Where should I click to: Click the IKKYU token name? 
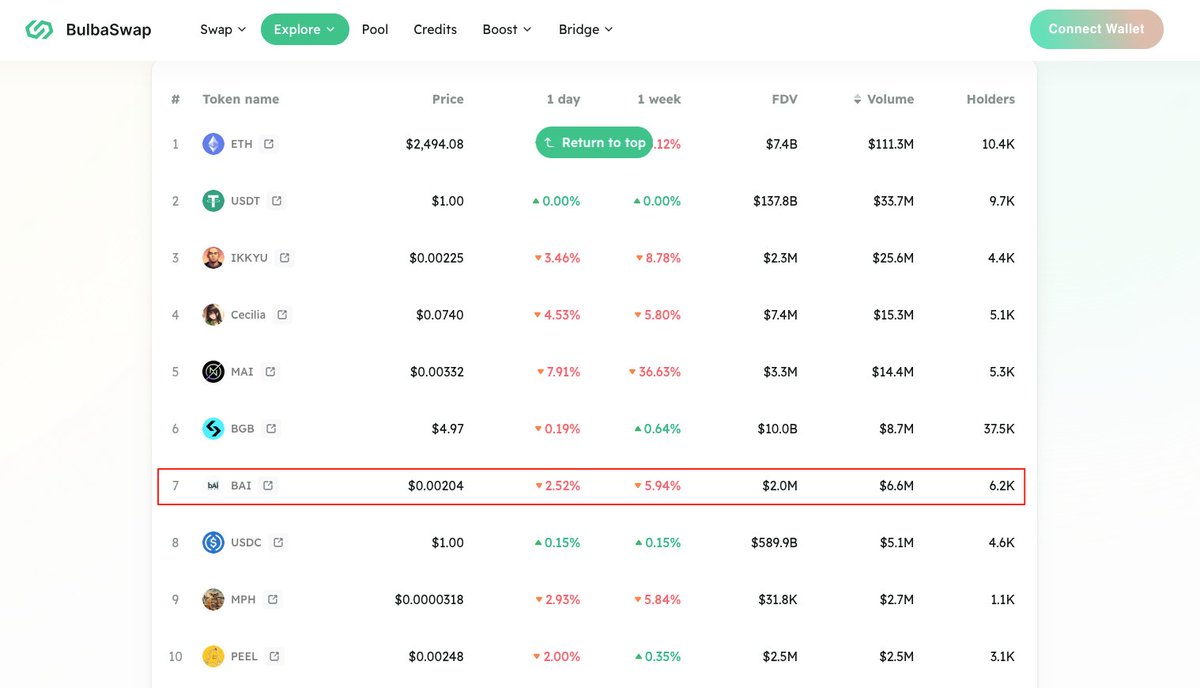click(x=249, y=258)
